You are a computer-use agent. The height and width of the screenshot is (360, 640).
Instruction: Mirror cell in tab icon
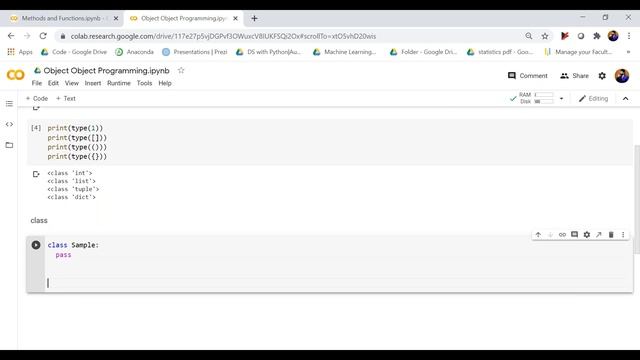tap(599, 235)
